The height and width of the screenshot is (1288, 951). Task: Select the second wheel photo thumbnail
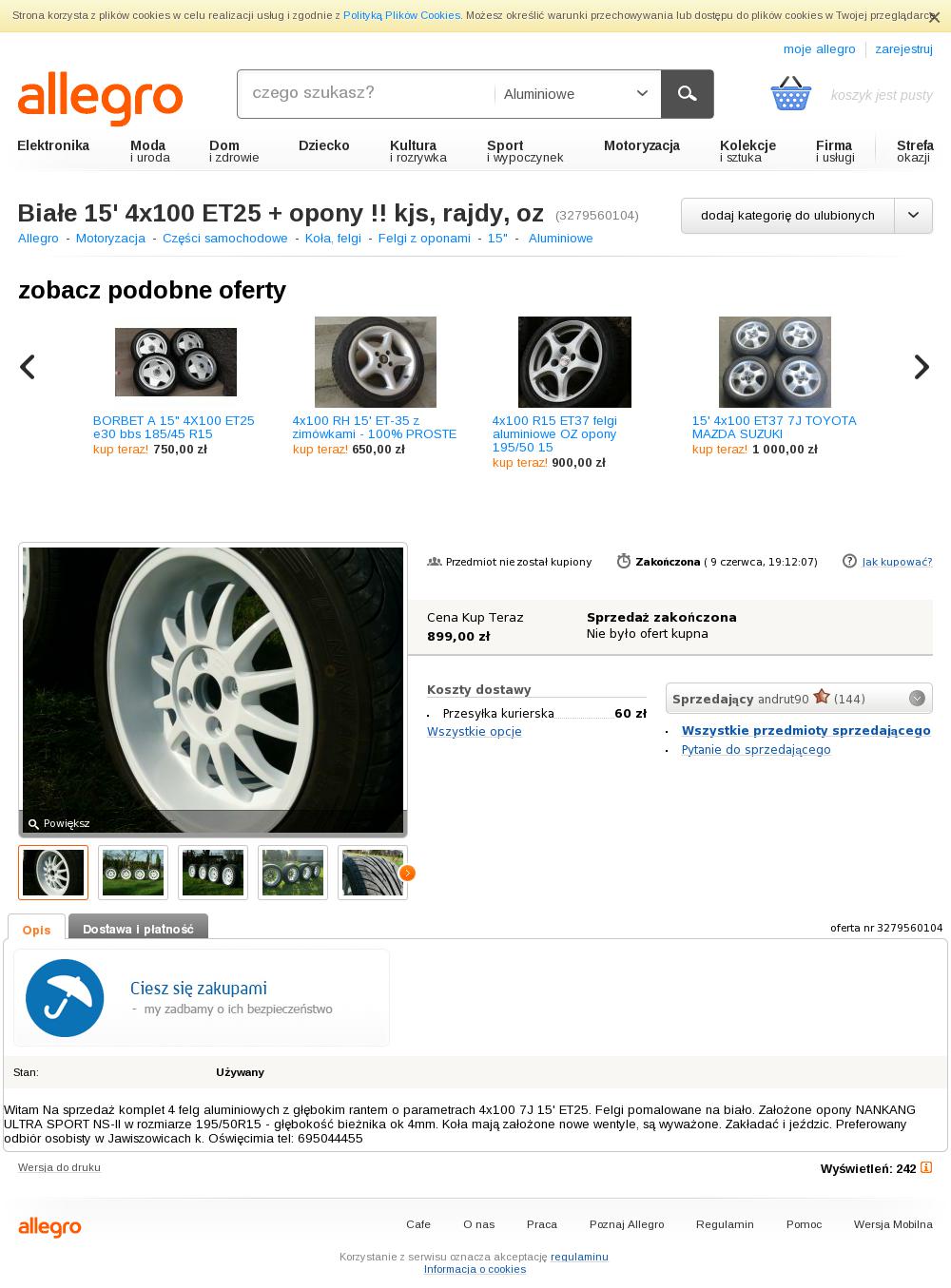pos(133,873)
